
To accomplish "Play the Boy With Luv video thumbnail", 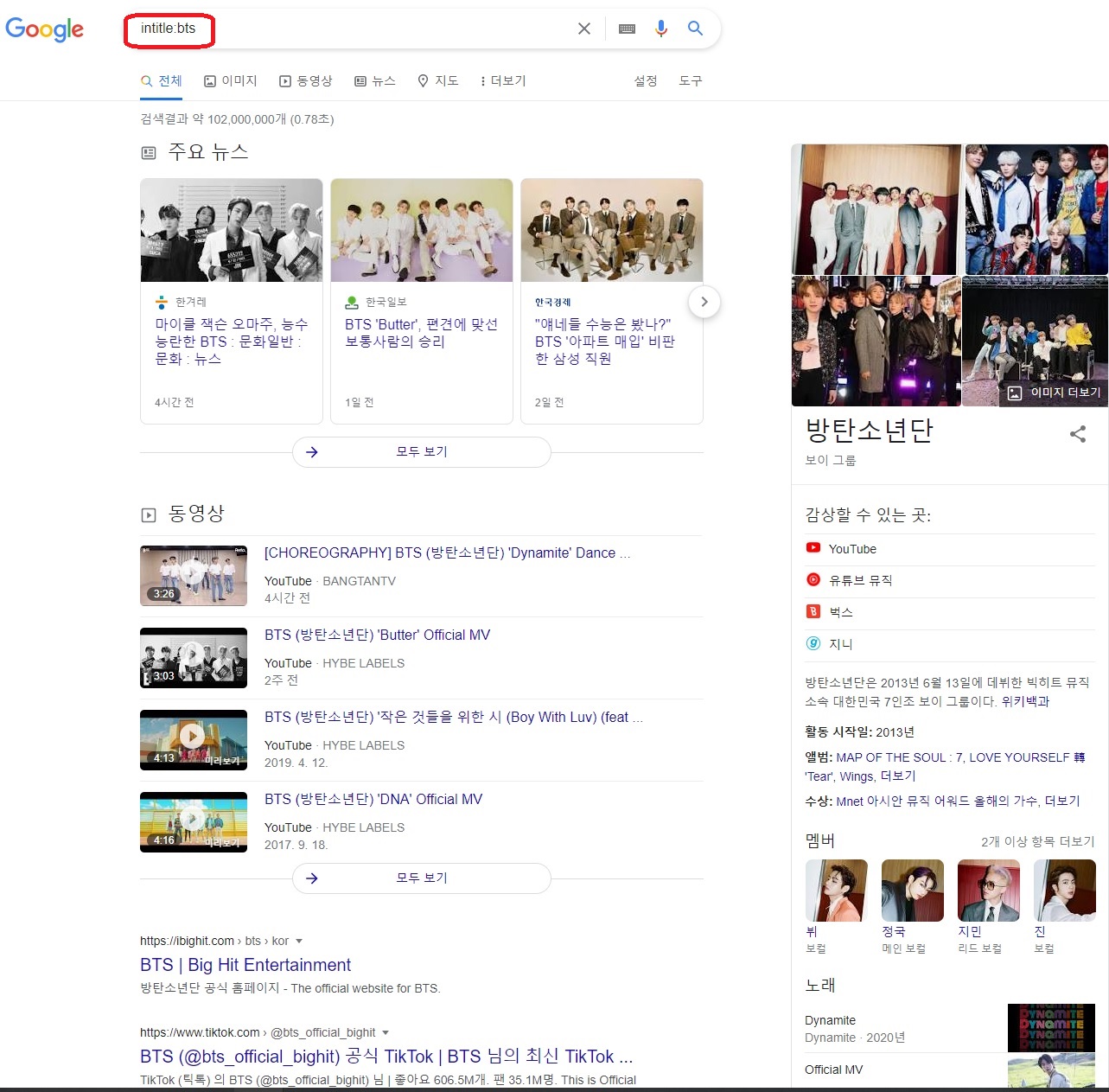I will (x=194, y=740).
